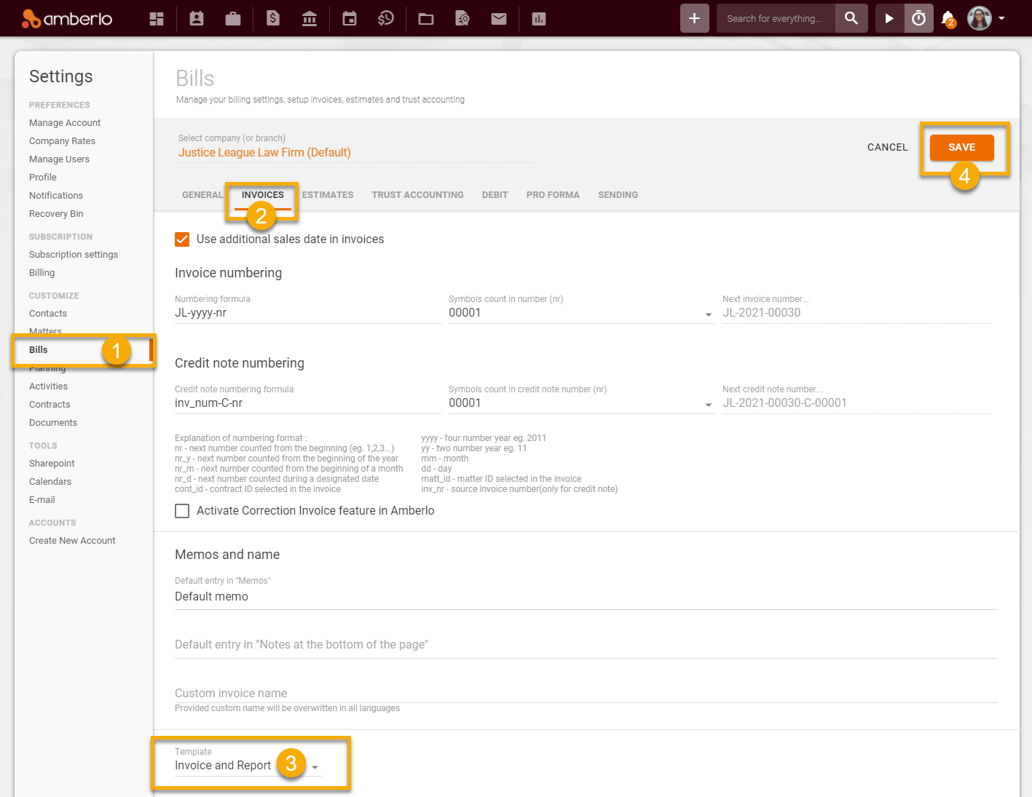Switch to the Trust Accounting tab
Image resolution: width=1032 pixels, height=797 pixels.
418,195
